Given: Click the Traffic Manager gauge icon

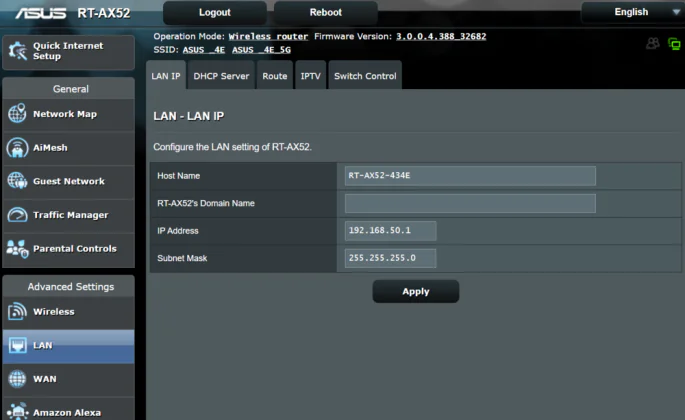Looking at the screenshot, I should 17,215.
